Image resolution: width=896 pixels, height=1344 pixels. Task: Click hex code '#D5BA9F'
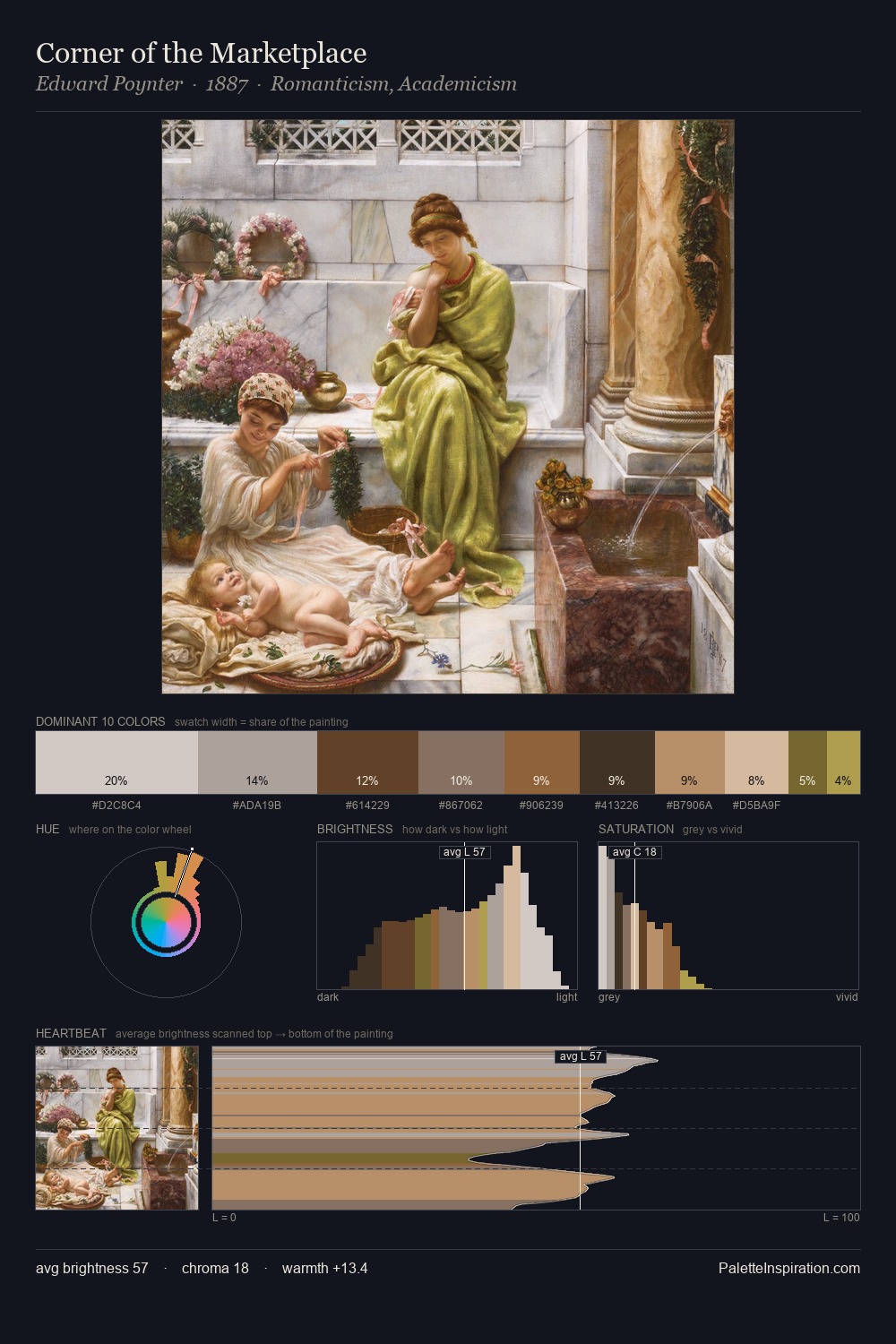(x=756, y=805)
